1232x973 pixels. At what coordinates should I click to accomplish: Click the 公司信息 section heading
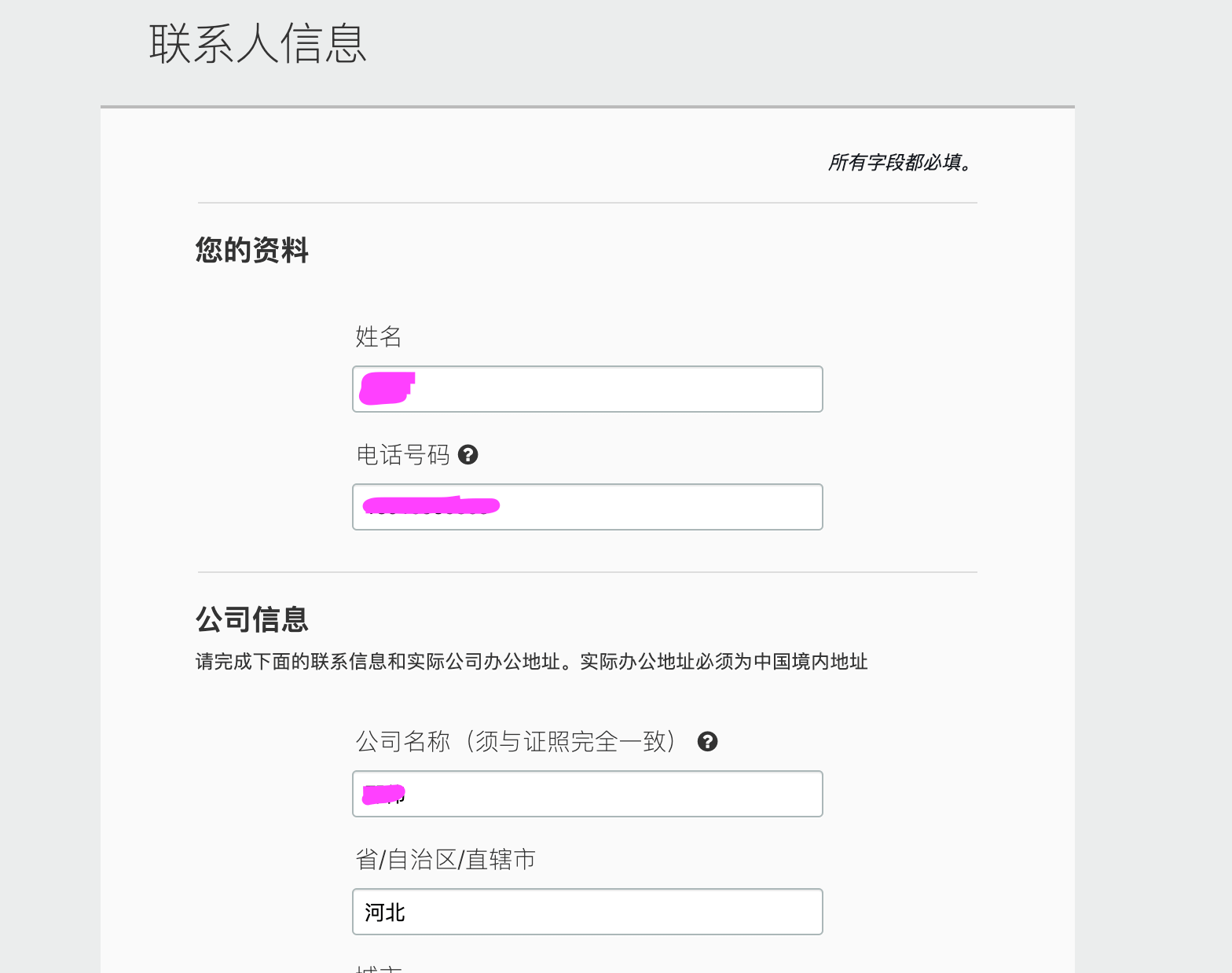[x=252, y=619]
